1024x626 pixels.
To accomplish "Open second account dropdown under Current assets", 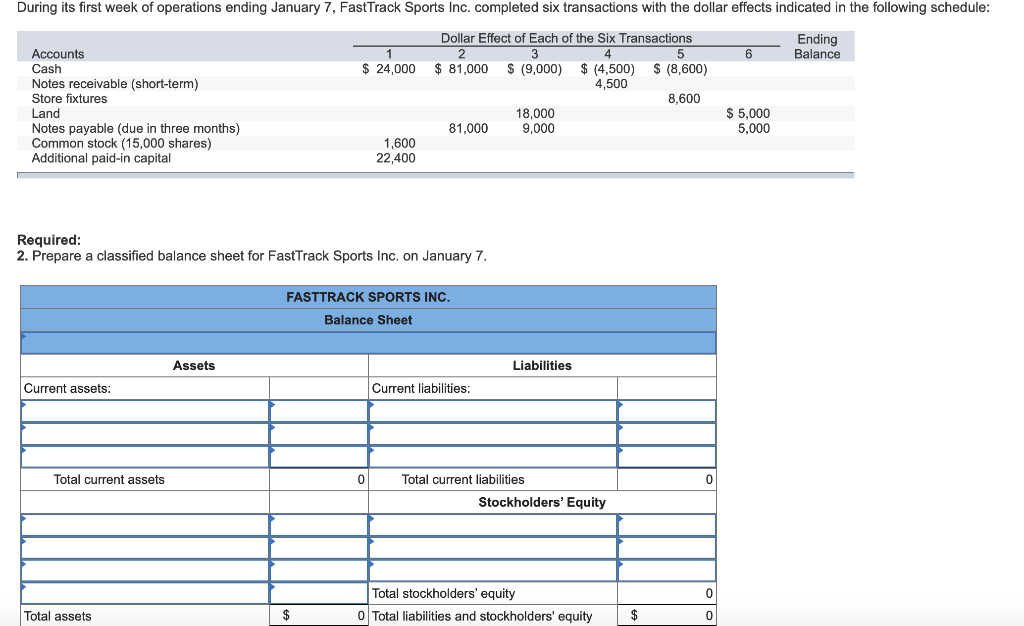I will (x=145, y=434).
